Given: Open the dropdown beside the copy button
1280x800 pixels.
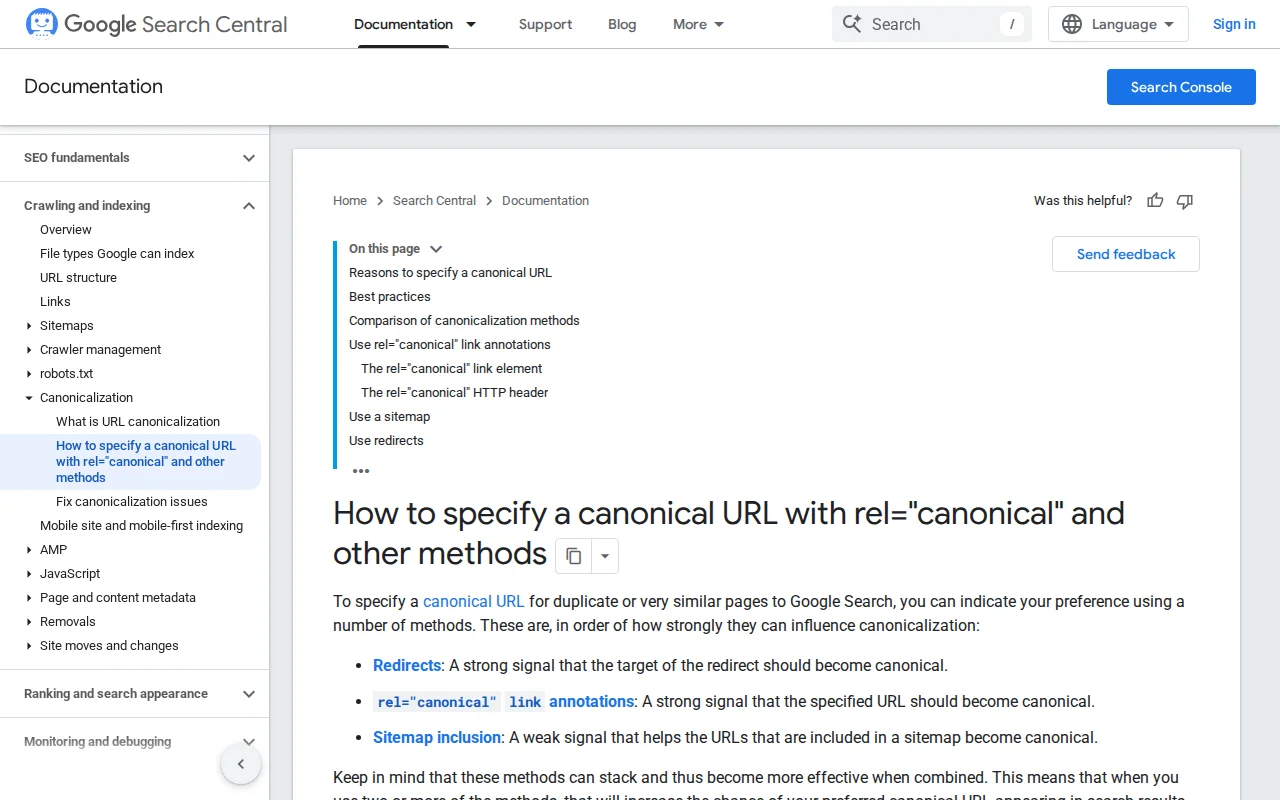Looking at the screenshot, I should (x=604, y=555).
